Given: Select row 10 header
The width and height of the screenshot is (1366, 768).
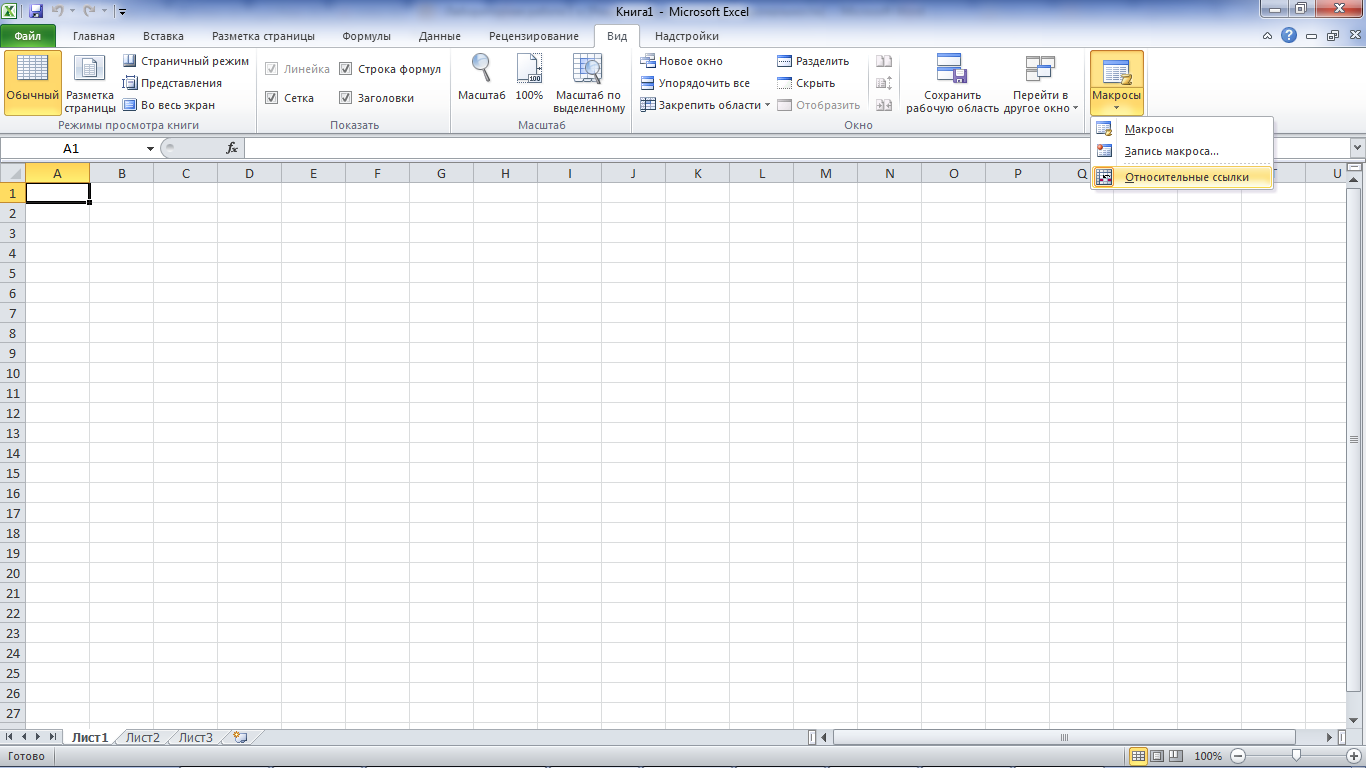Looking at the screenshot, I should pos(12,373).
